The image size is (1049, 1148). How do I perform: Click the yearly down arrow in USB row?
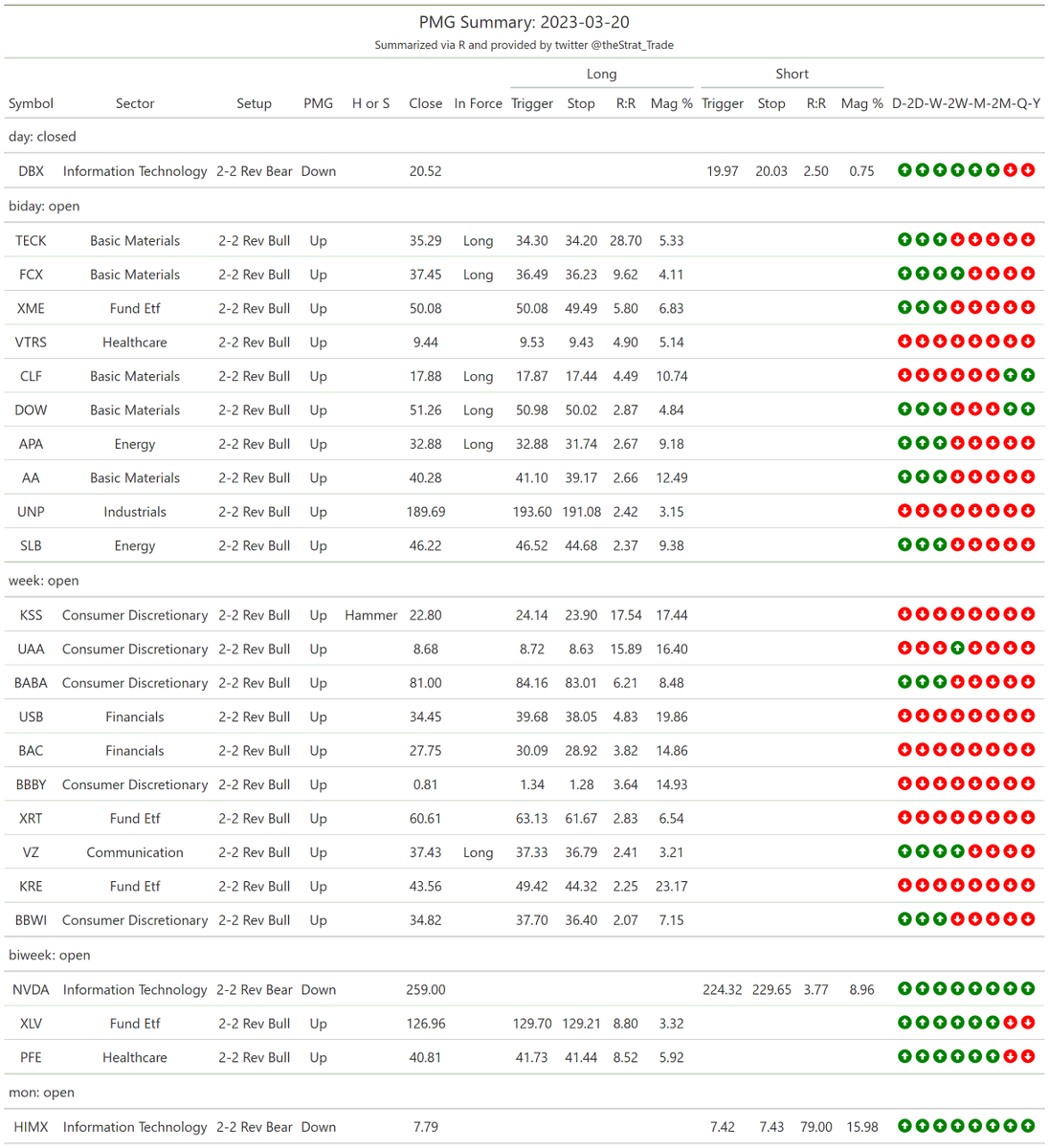[1028, 717]
